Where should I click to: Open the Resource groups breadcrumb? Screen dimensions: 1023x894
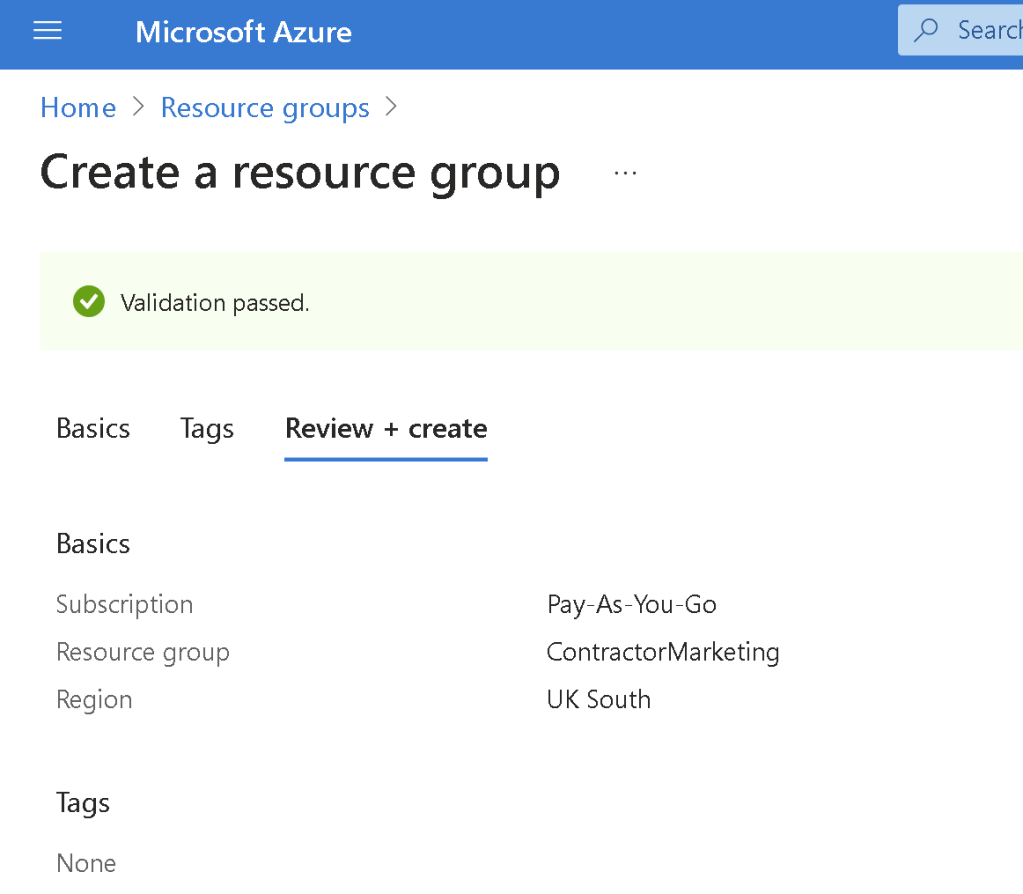click(265, 108)
